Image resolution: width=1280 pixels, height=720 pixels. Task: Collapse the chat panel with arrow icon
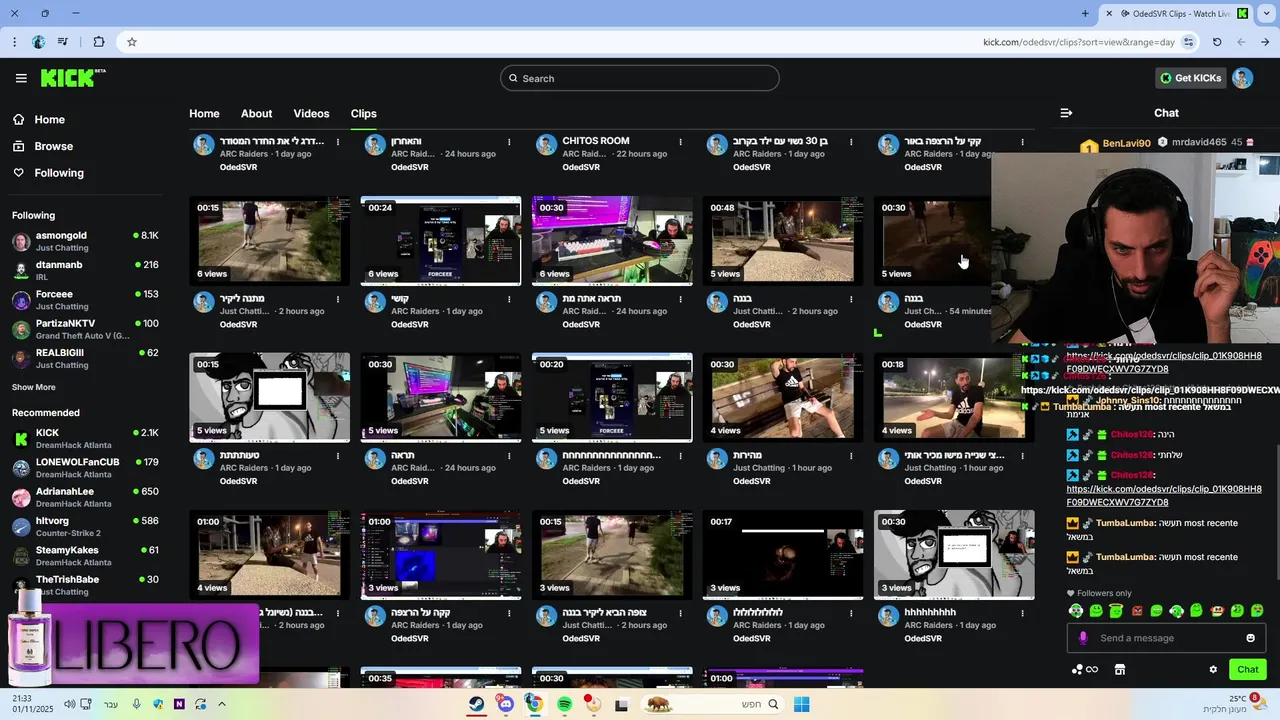1066,113
